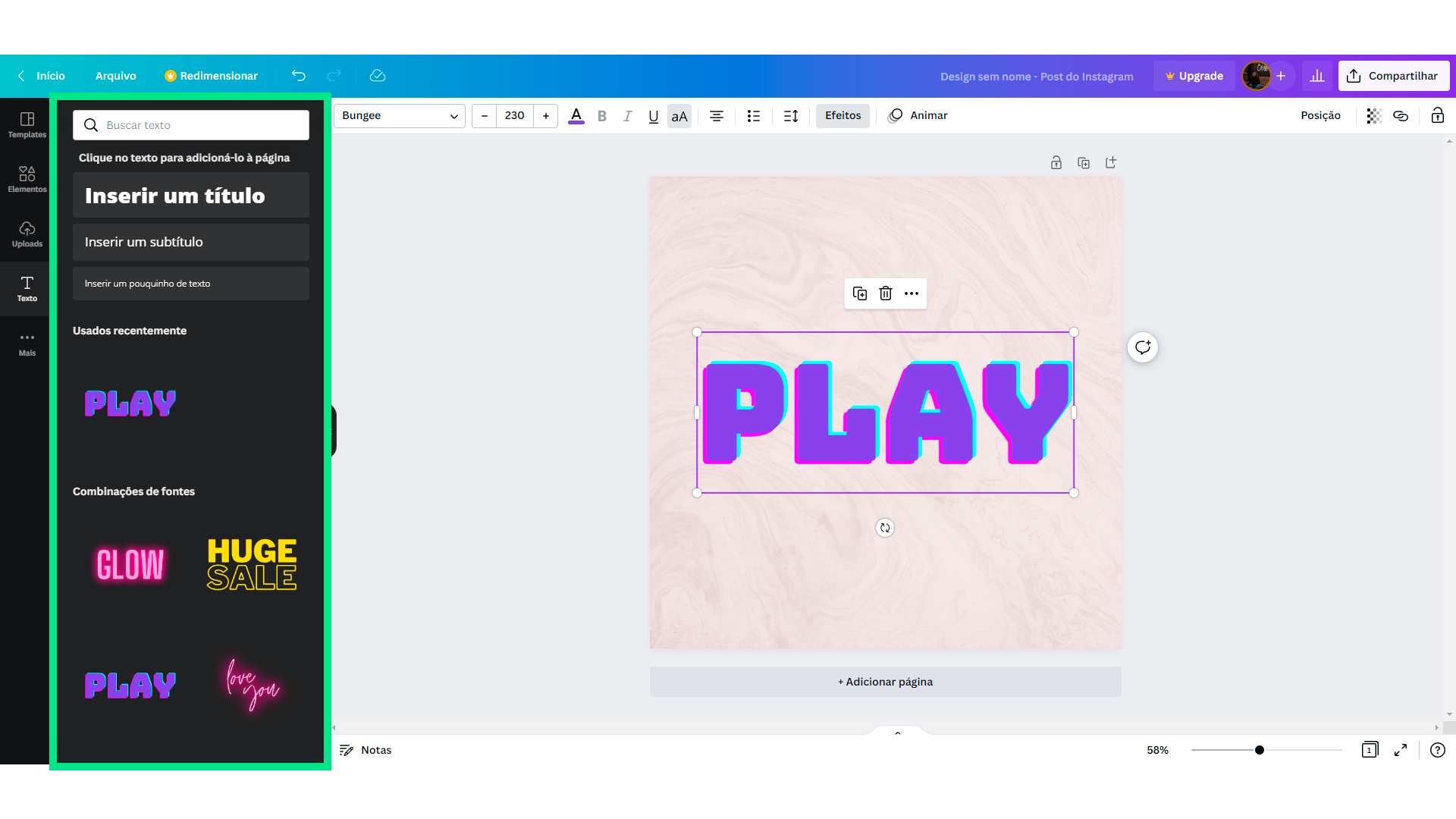Image resolution: width=1456 pixels, height=819 pixels.
Task: Duplicate the selected PLAY text
Action: (x=860, y=293)
